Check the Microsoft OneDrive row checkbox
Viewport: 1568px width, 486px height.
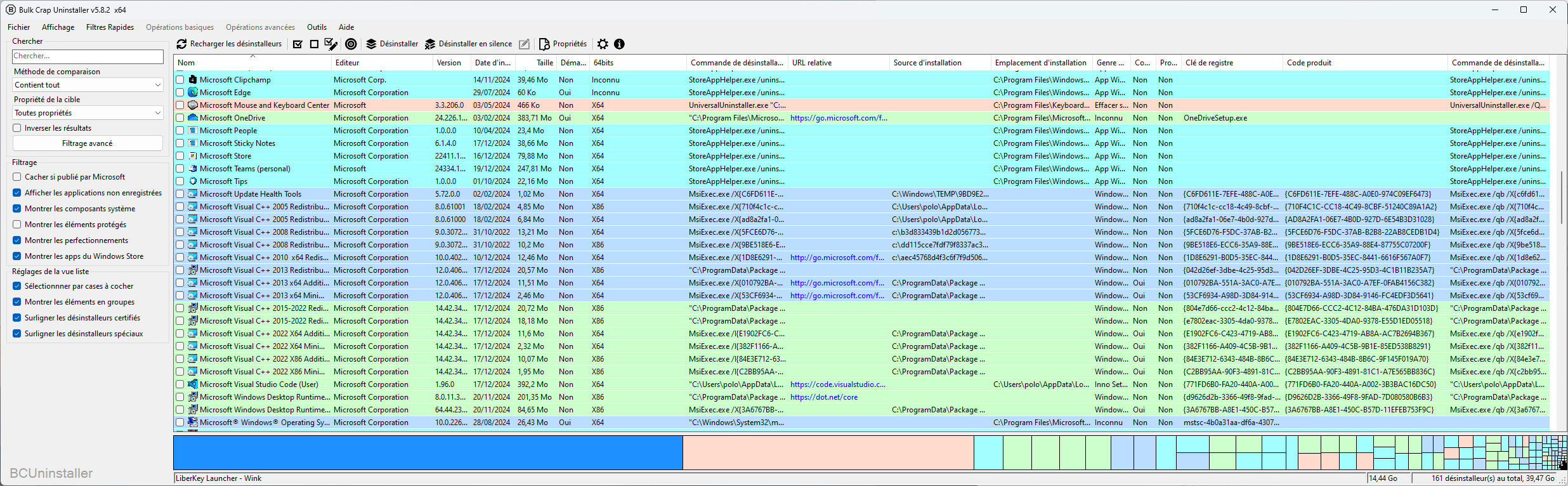tap(180, 118)
